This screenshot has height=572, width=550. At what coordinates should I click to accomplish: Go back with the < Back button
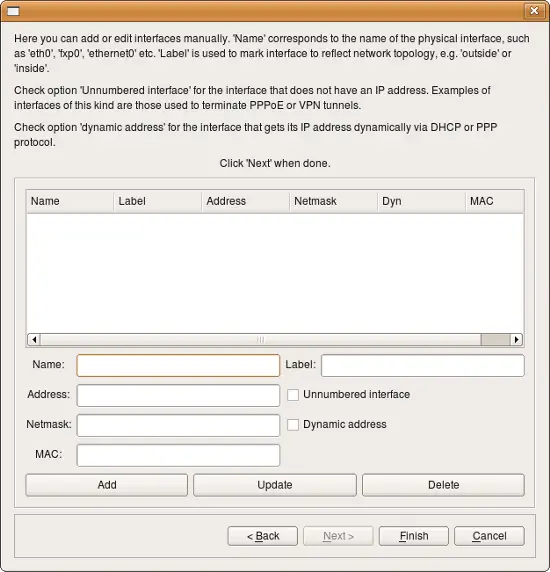263,536
